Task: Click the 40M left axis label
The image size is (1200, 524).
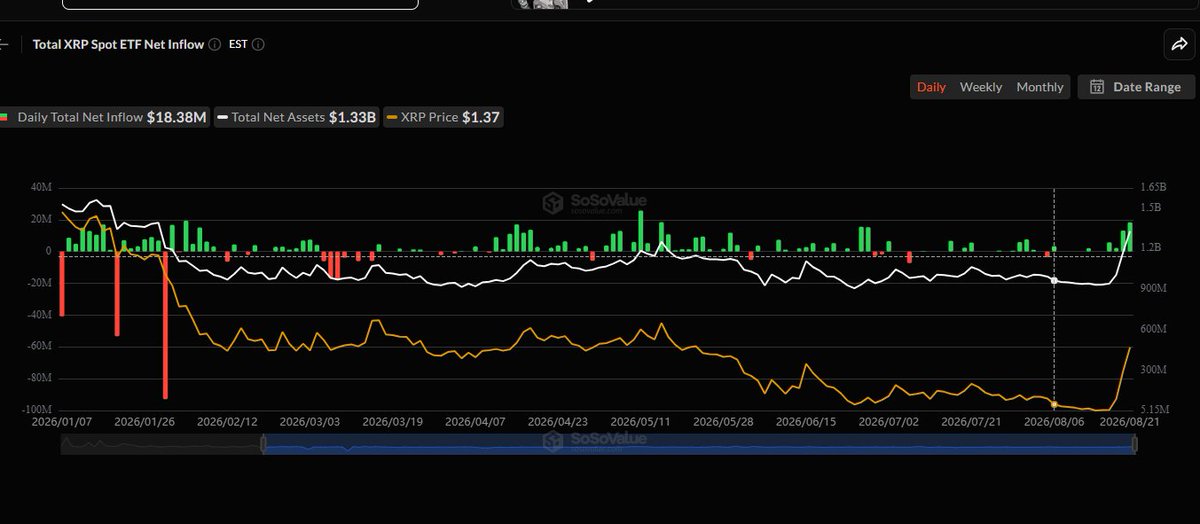Action: click(42, 187)
